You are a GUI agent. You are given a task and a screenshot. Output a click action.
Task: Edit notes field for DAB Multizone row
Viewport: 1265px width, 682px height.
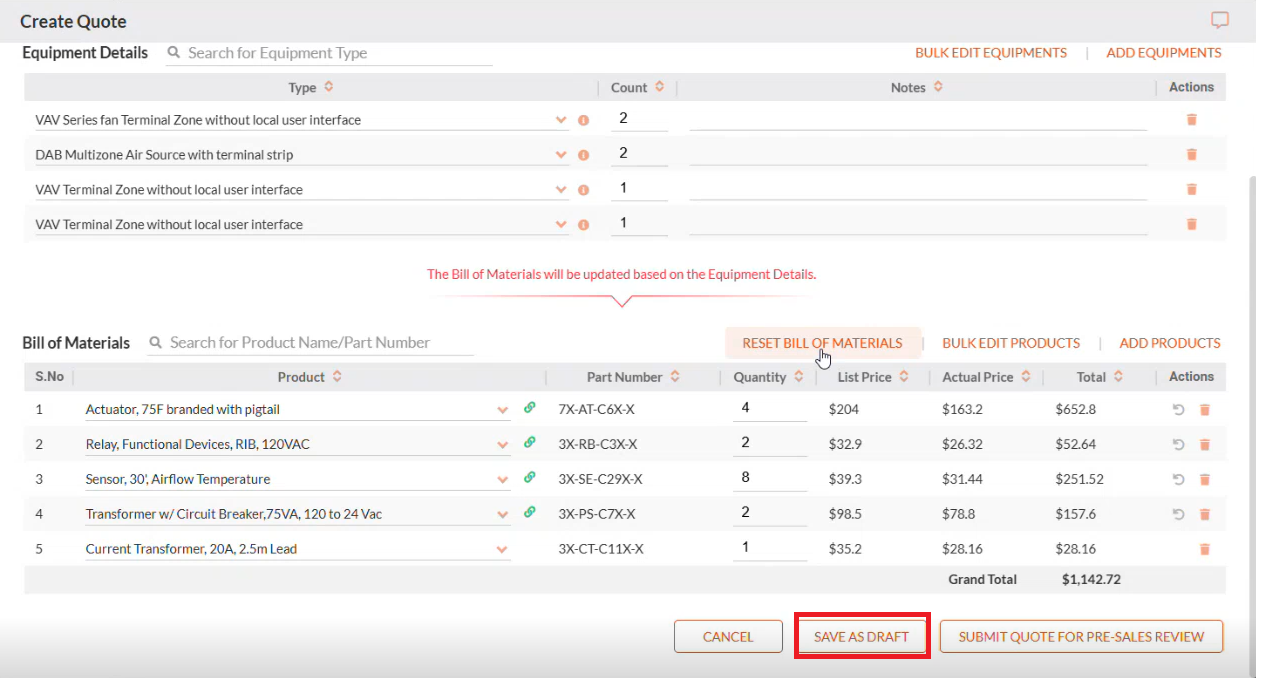pos(918,154)
